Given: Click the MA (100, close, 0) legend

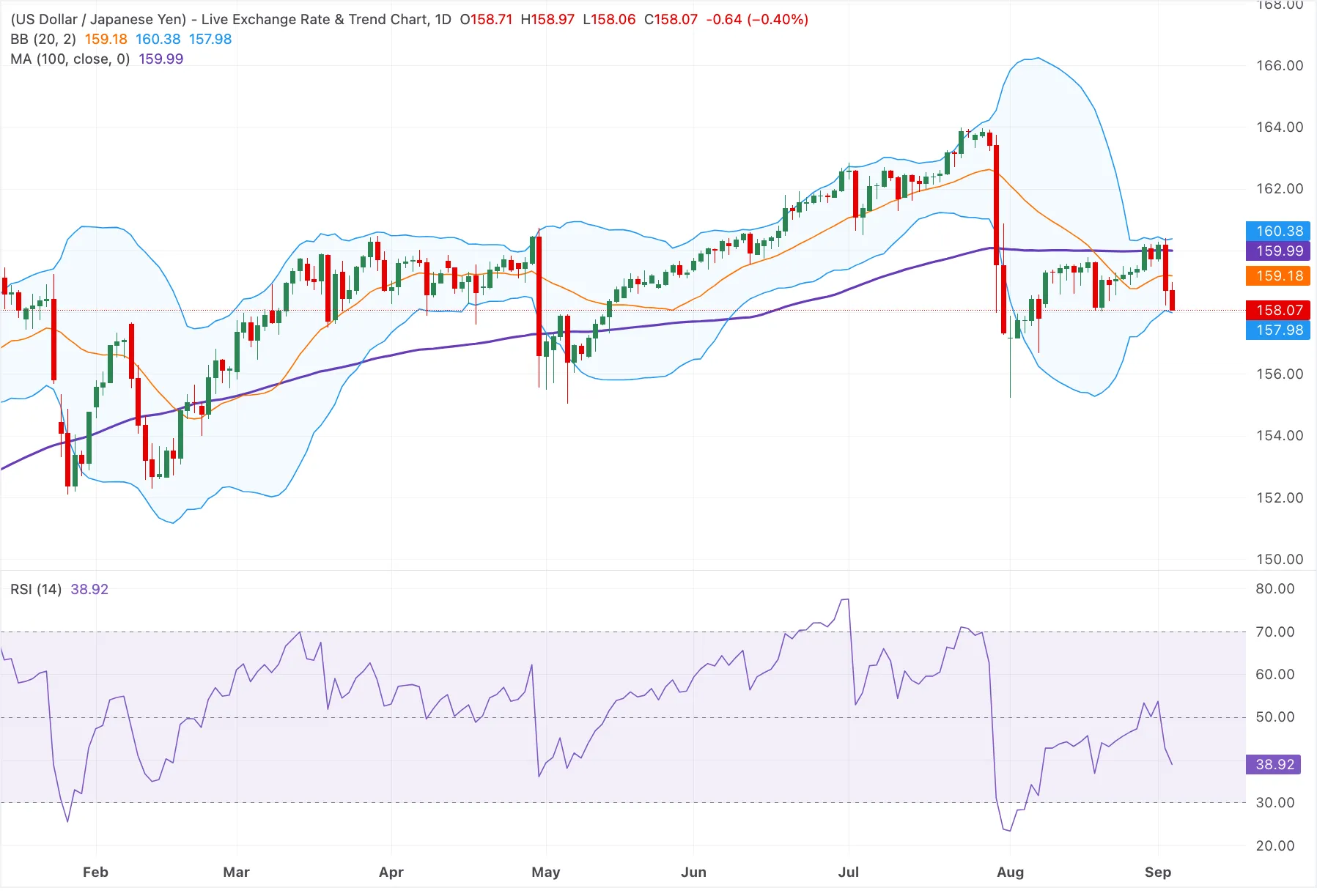Looking at the screenshot, I should pos(70,59).
